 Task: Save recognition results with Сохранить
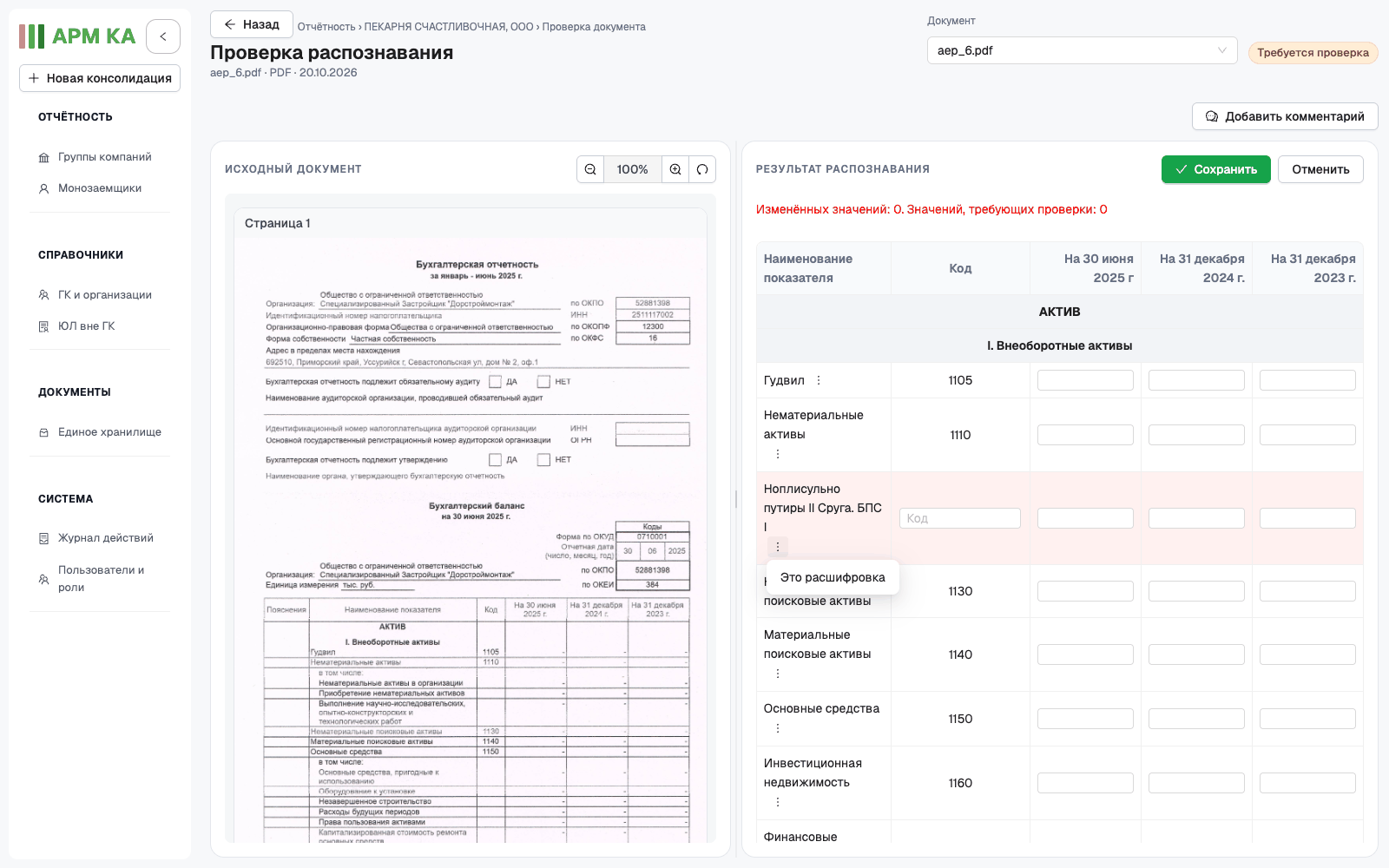click(x=1216, y=169)
